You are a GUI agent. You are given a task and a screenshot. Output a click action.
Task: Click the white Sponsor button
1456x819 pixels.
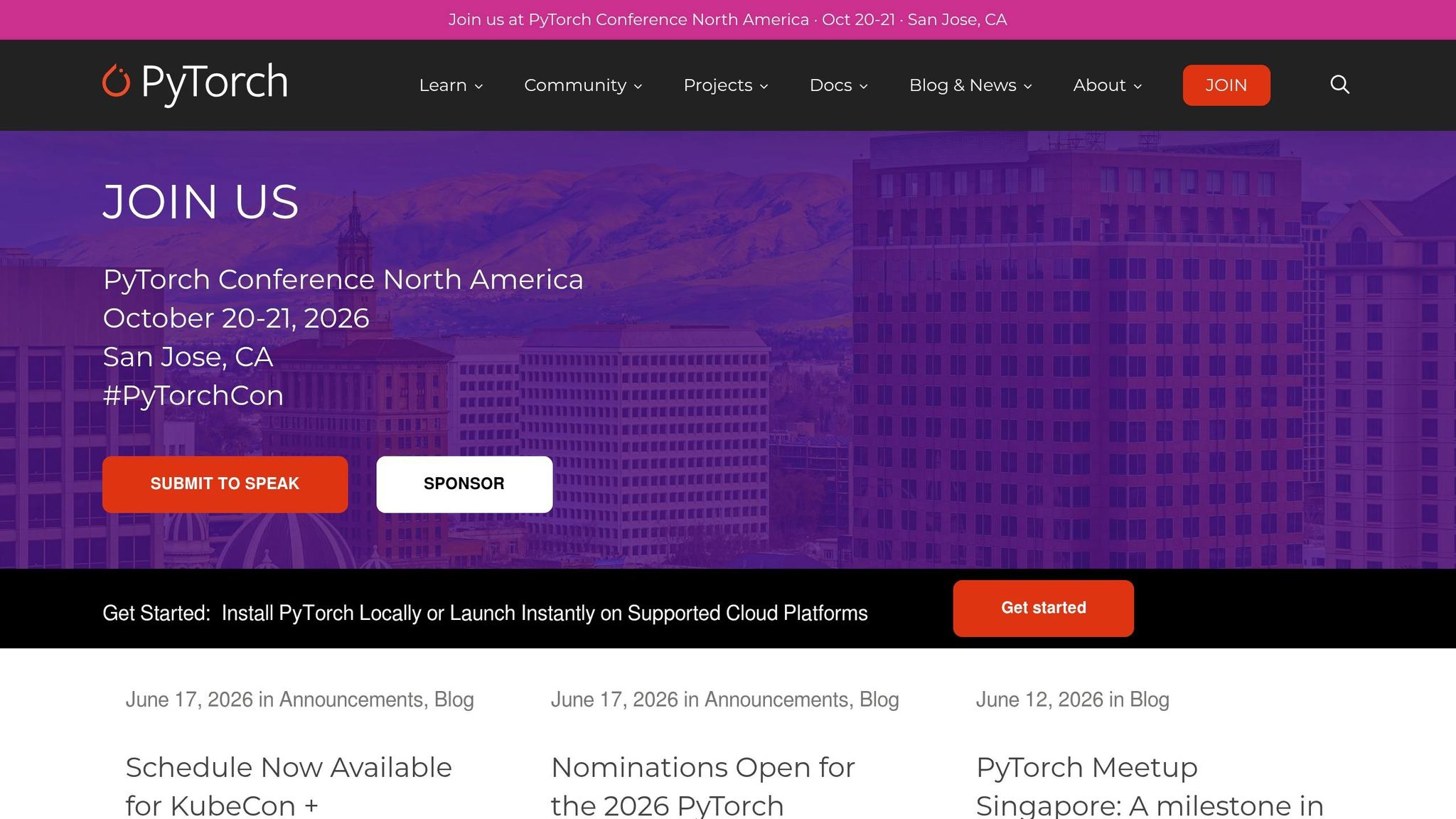click(x=464, y=484)
